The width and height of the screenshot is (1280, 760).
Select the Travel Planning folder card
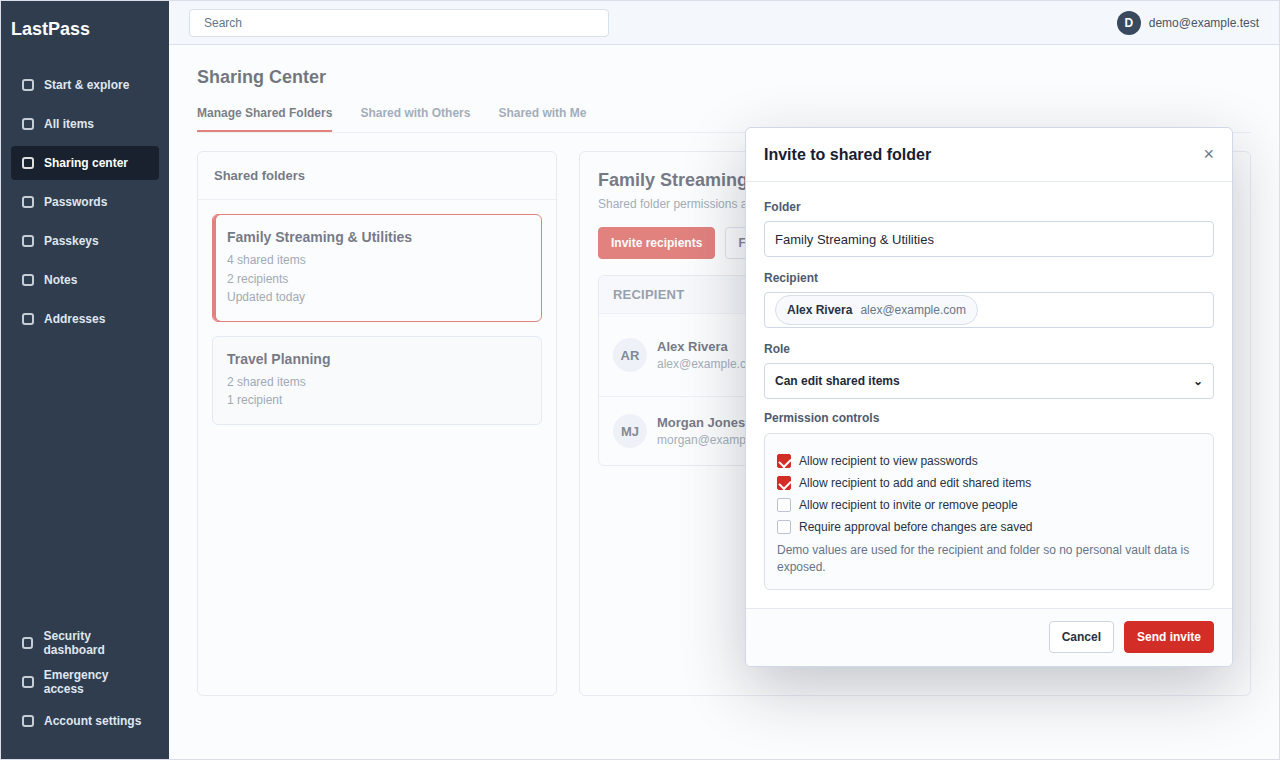coord(377,380)
